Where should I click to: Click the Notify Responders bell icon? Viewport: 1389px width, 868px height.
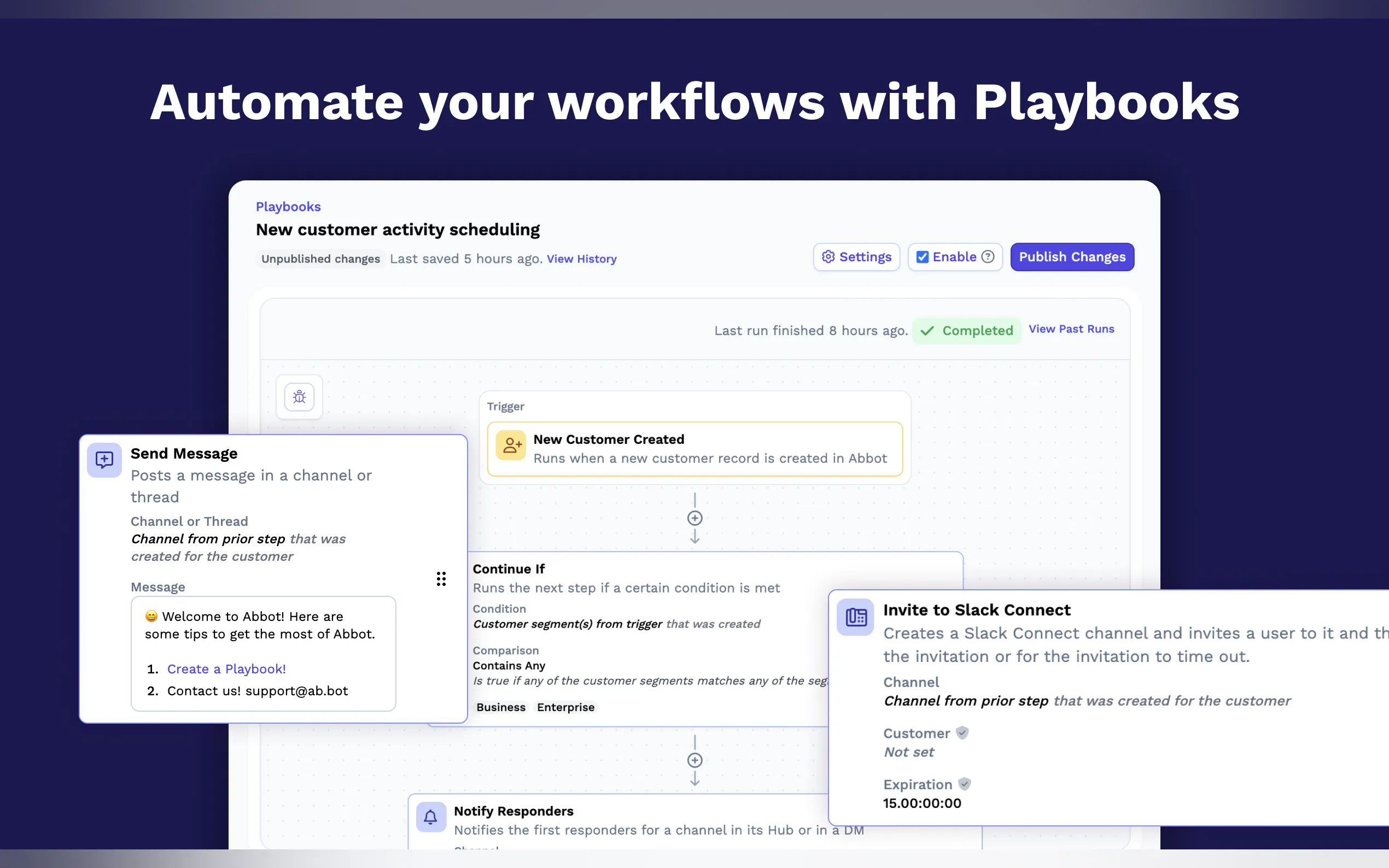(431, 816)
